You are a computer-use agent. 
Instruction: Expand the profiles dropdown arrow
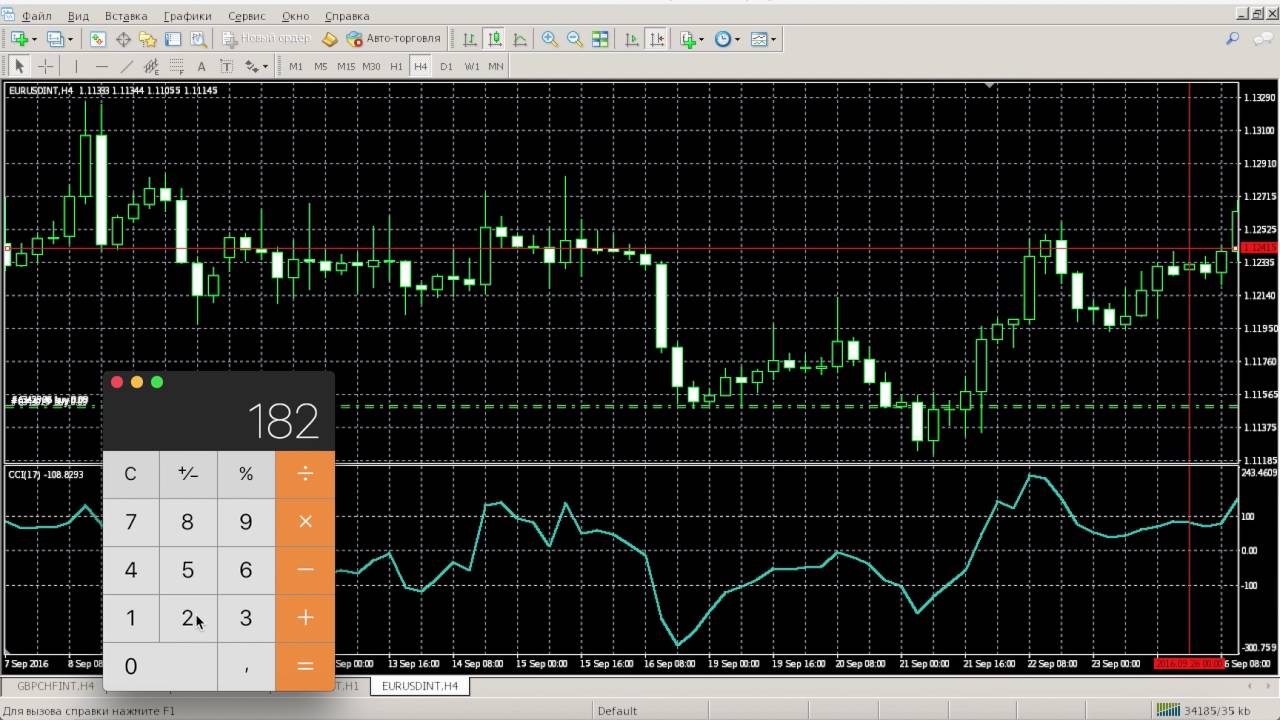pyautogui.click(x=70, y=39)
